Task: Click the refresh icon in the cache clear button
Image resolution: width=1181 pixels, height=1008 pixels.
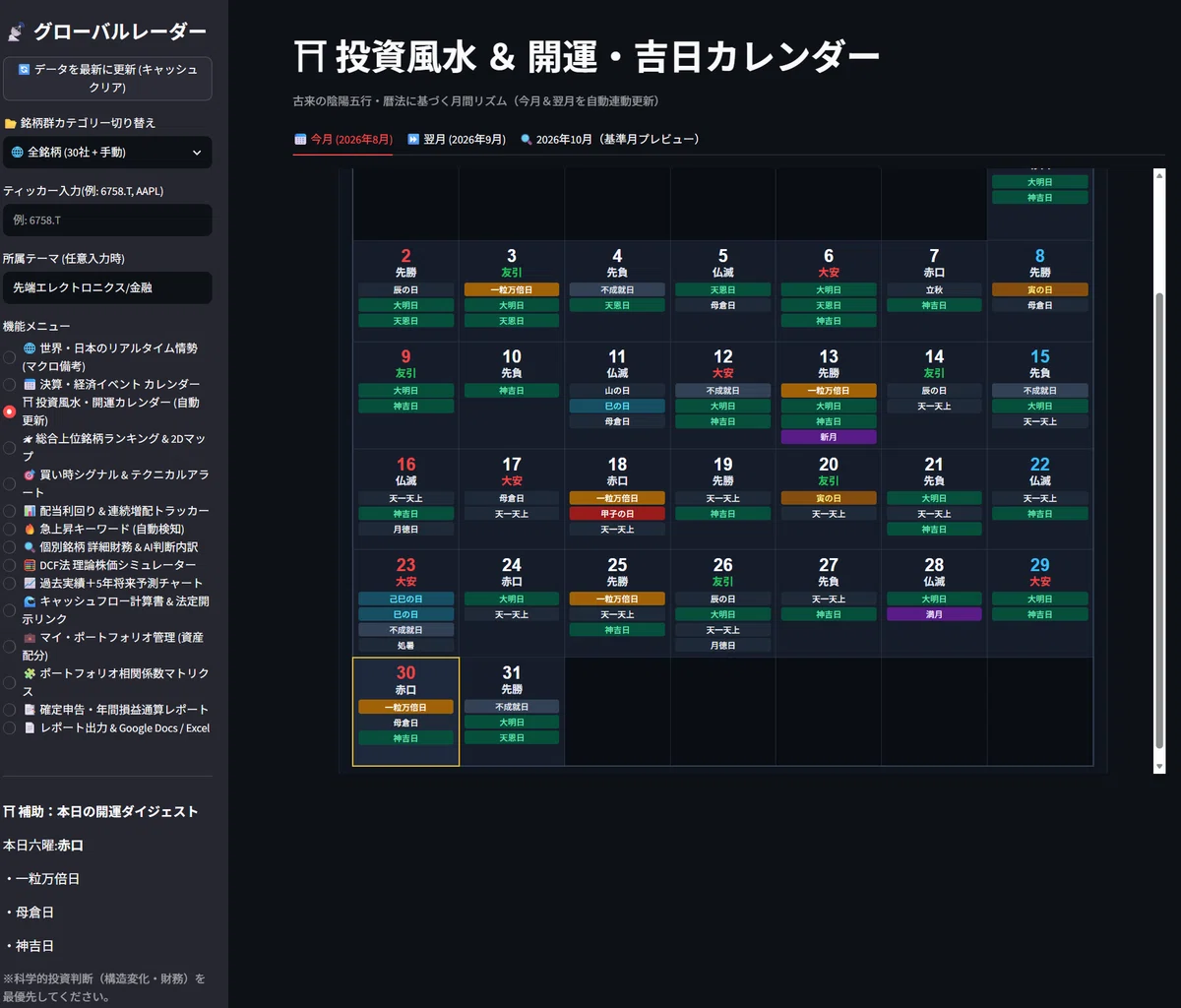Action: click(x=25, y=70)
